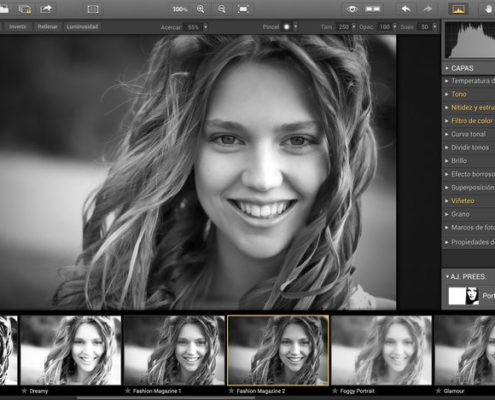This screenshot has height=400, width=495.
Task: Open the Suav 50 softness dropdown
Action: [434, 27]
